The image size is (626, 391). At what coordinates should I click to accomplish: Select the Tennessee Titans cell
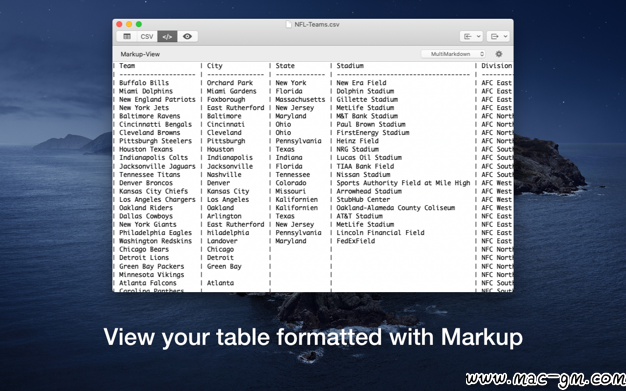click(x=149, y=175)
